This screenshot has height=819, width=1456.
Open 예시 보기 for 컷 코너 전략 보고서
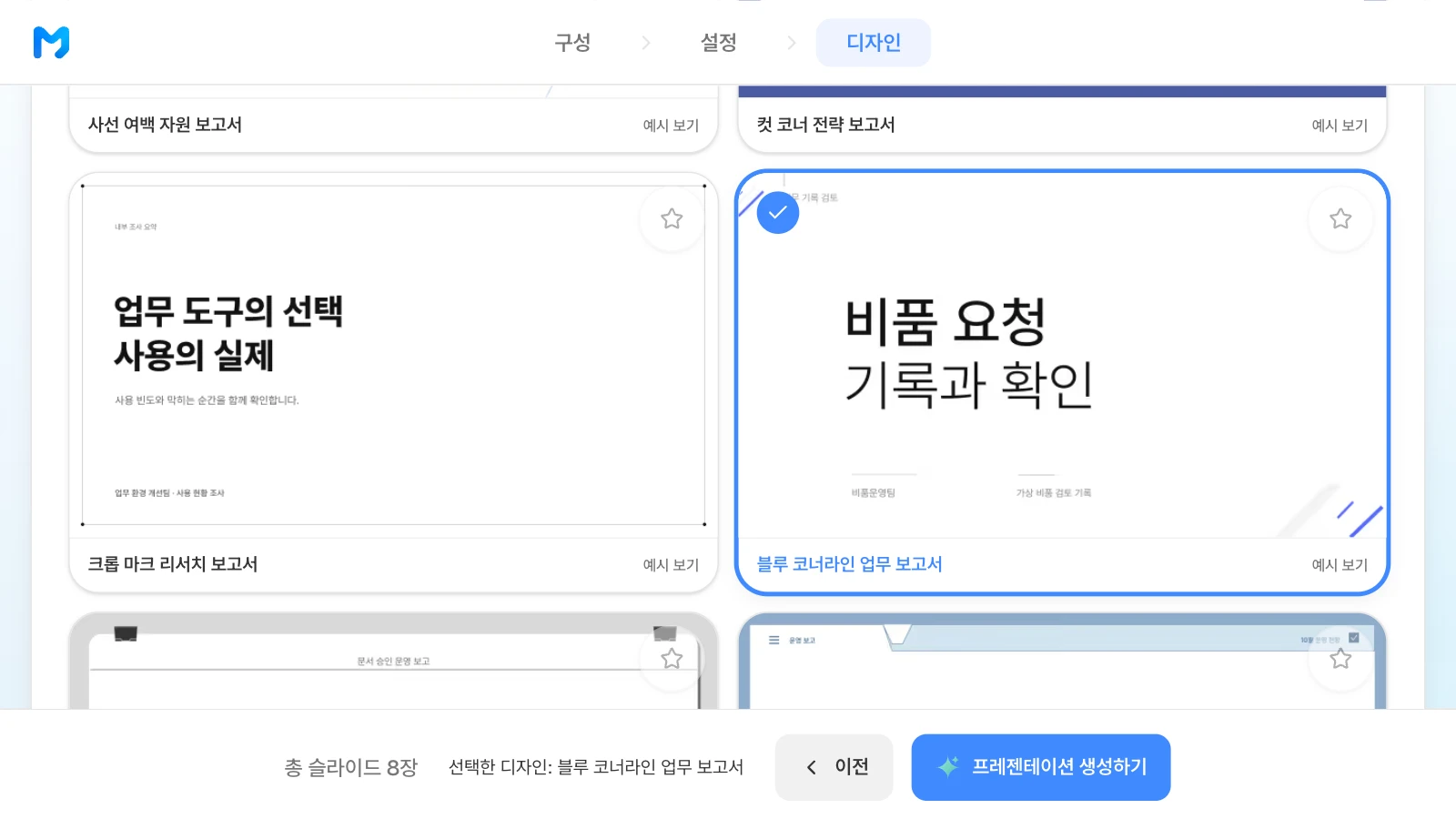pyautogui.click(x=1340, y=126)
